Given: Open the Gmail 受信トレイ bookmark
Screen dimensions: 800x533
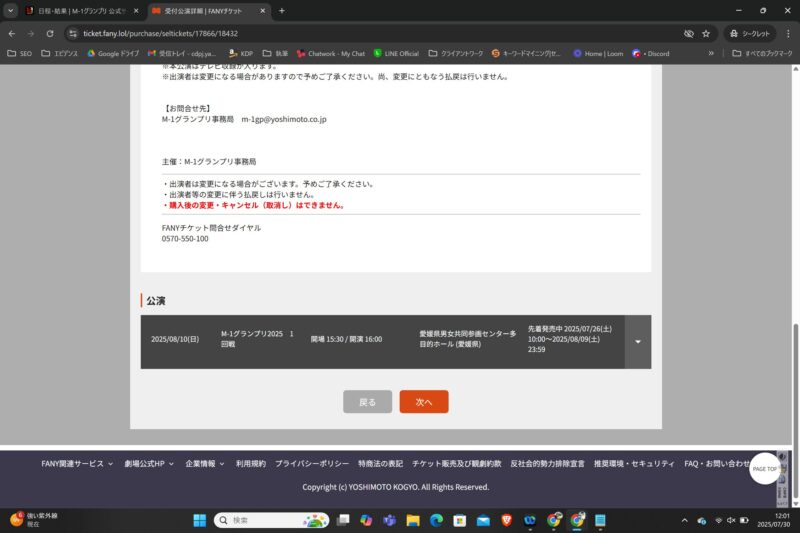Looking at the screenshot, I should pos(182,54).
